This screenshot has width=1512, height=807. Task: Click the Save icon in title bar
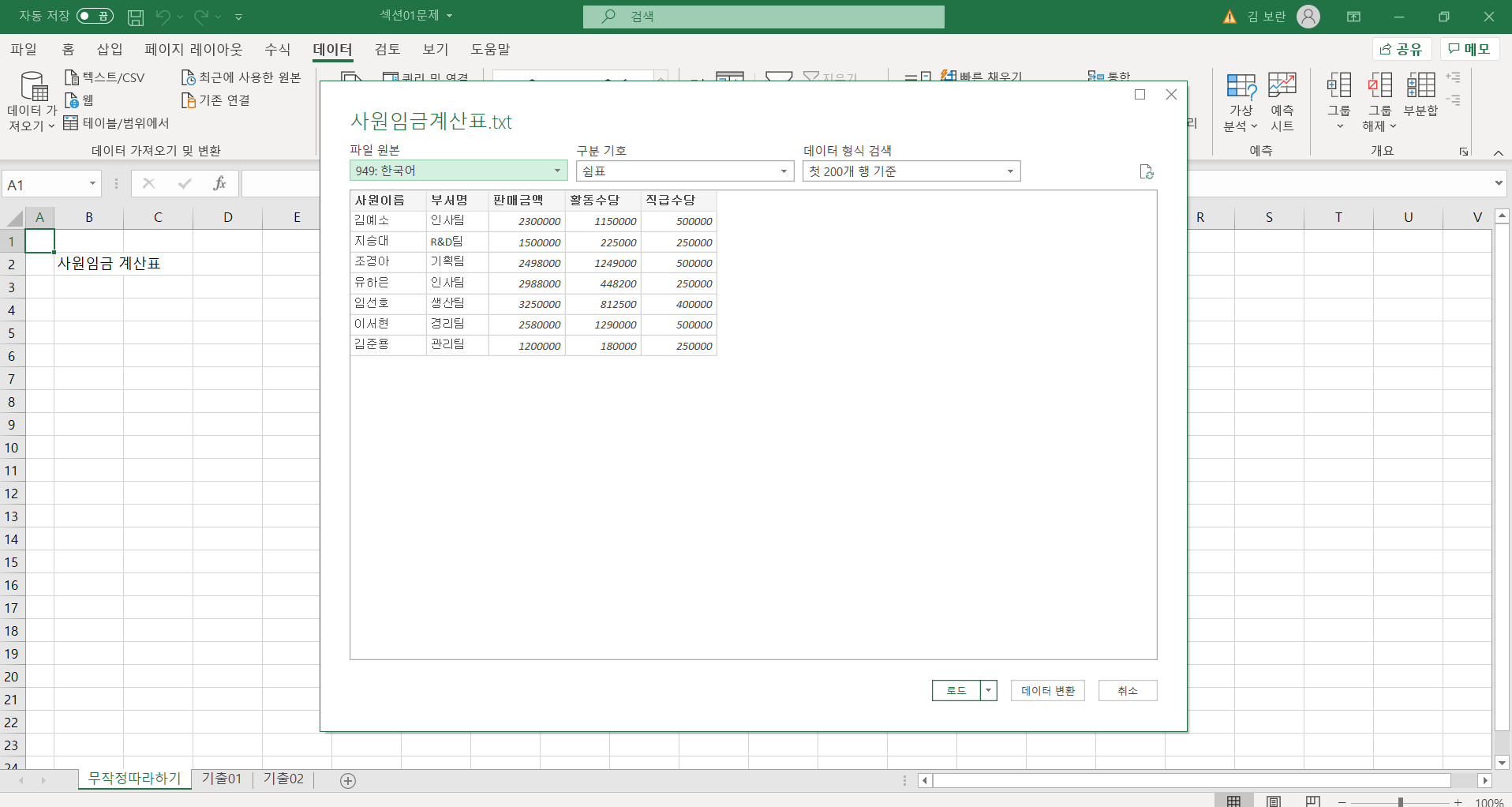pyautogui.click(x=136, y=17)
